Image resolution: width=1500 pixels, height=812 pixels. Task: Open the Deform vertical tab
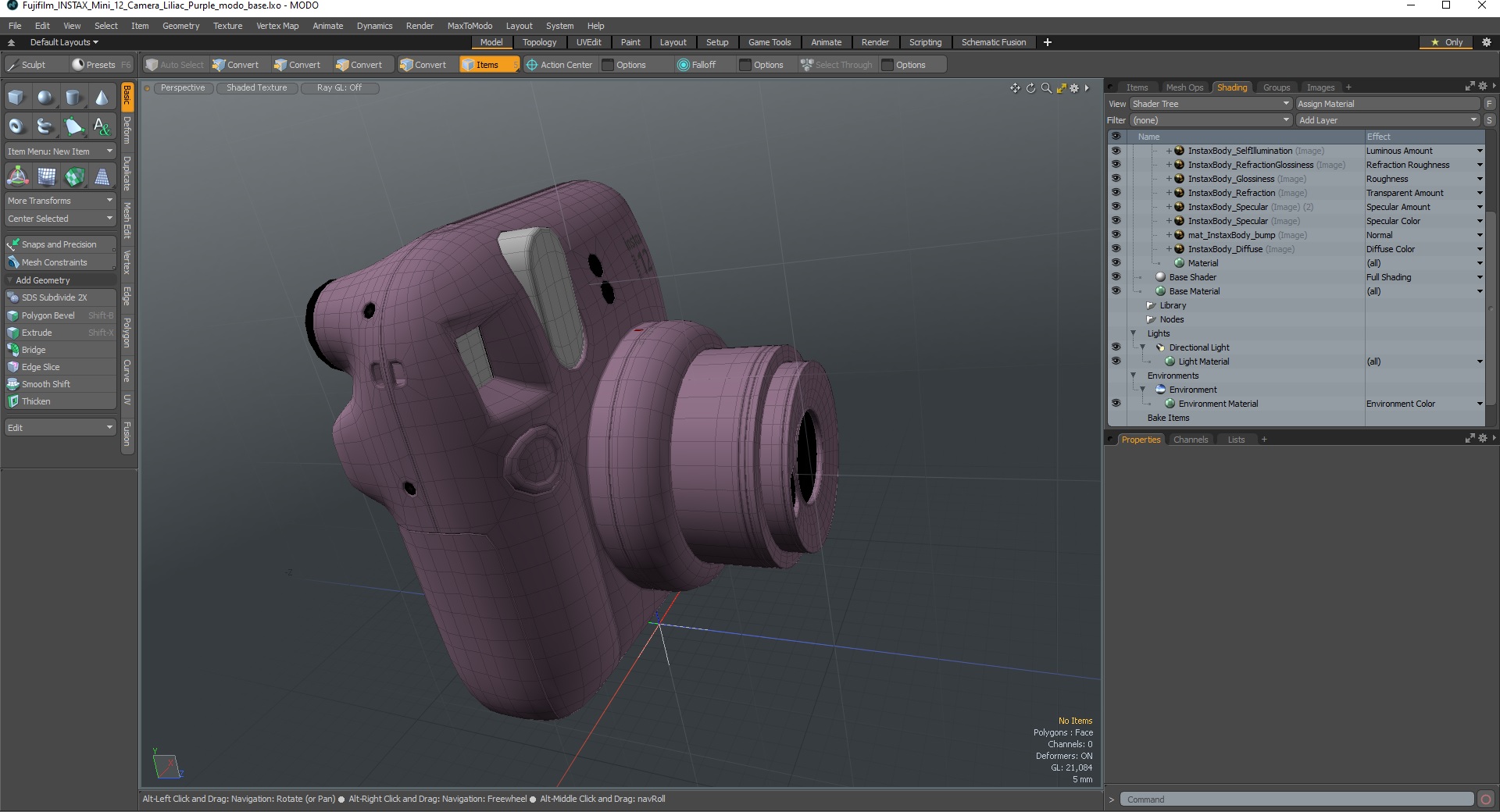coord(127,130)
